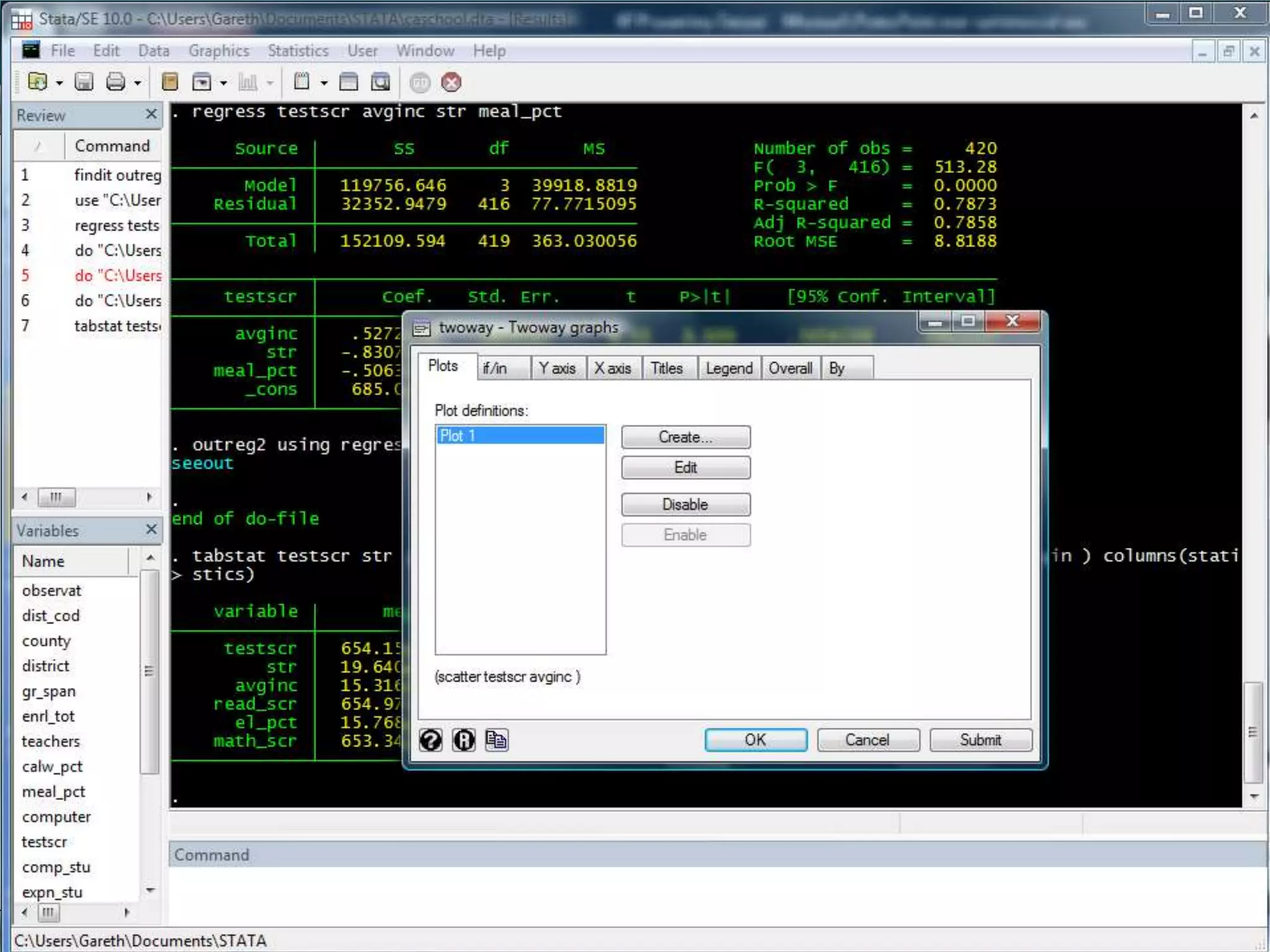Switch to the Y axis tab

[557, 368]
